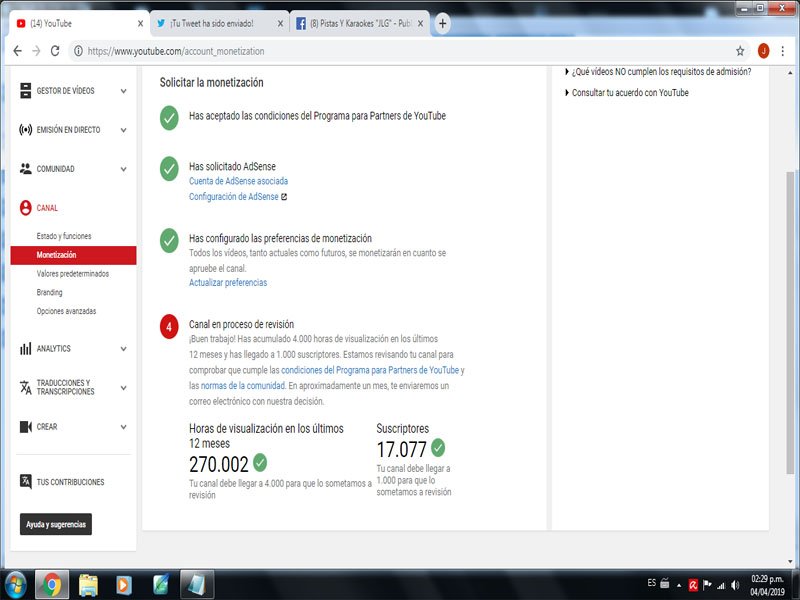Open the Configuración de AdSense link
The image size is (800, 600).
pyautogui.click(x=234, y=196)
